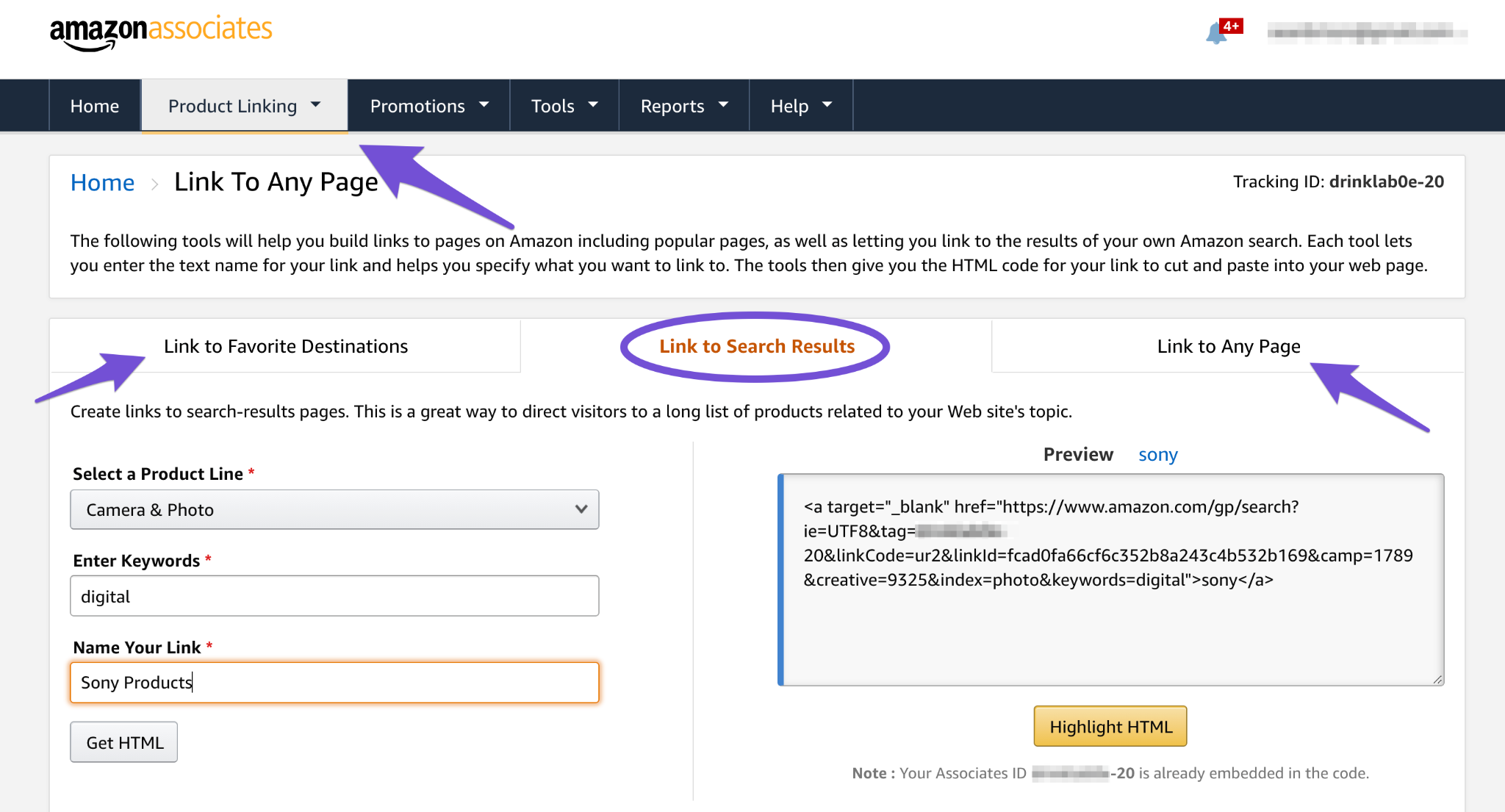1505x812 pixels.
Task: Click the text area resize handle
Action: coord(1437,679)
